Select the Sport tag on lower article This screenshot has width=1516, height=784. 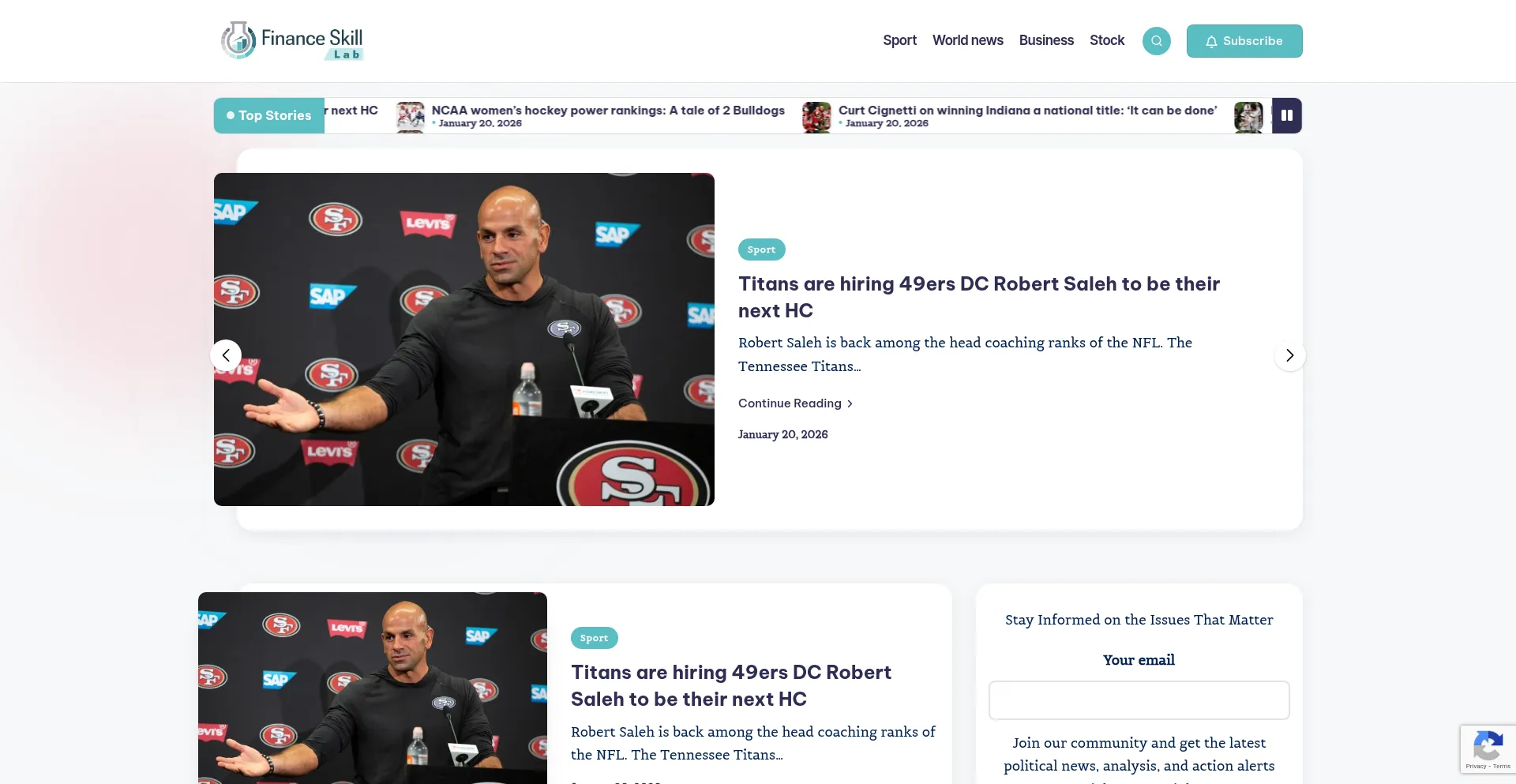point(594,638)
